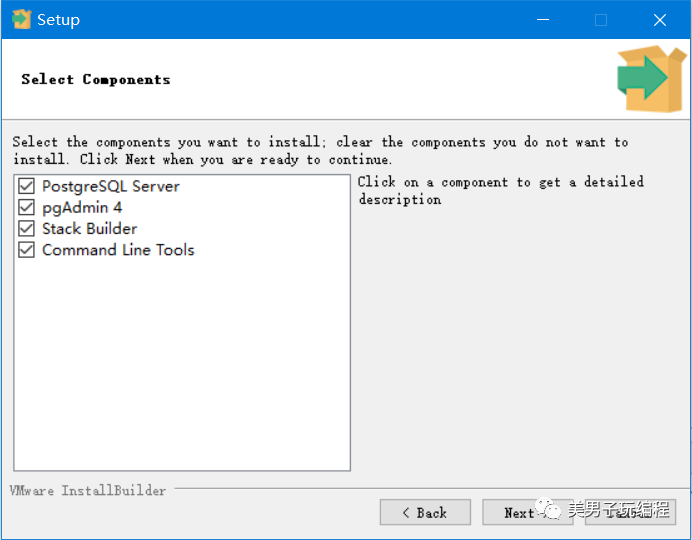Go to the previous step with Back
Image resolution: width=692 pixels, height=540 pixels.
425,512
